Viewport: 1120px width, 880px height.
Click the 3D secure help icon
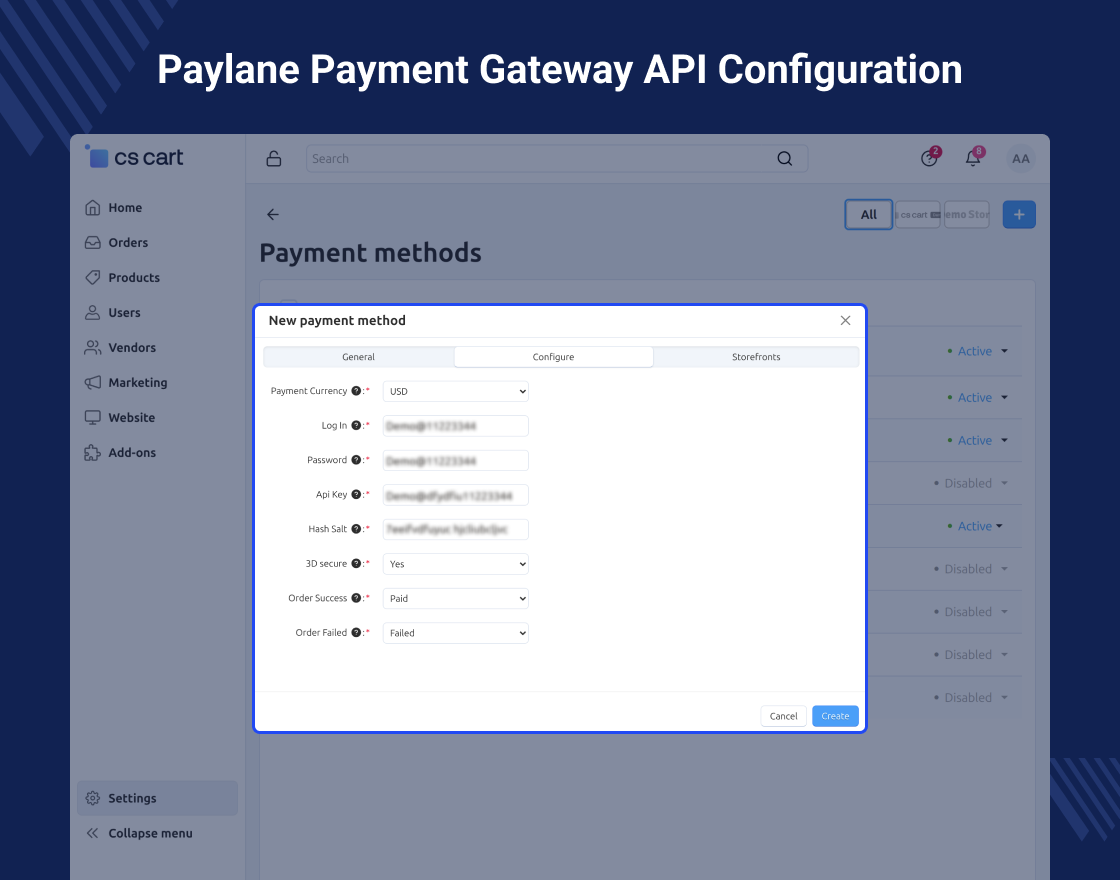(x=356, y=564)
